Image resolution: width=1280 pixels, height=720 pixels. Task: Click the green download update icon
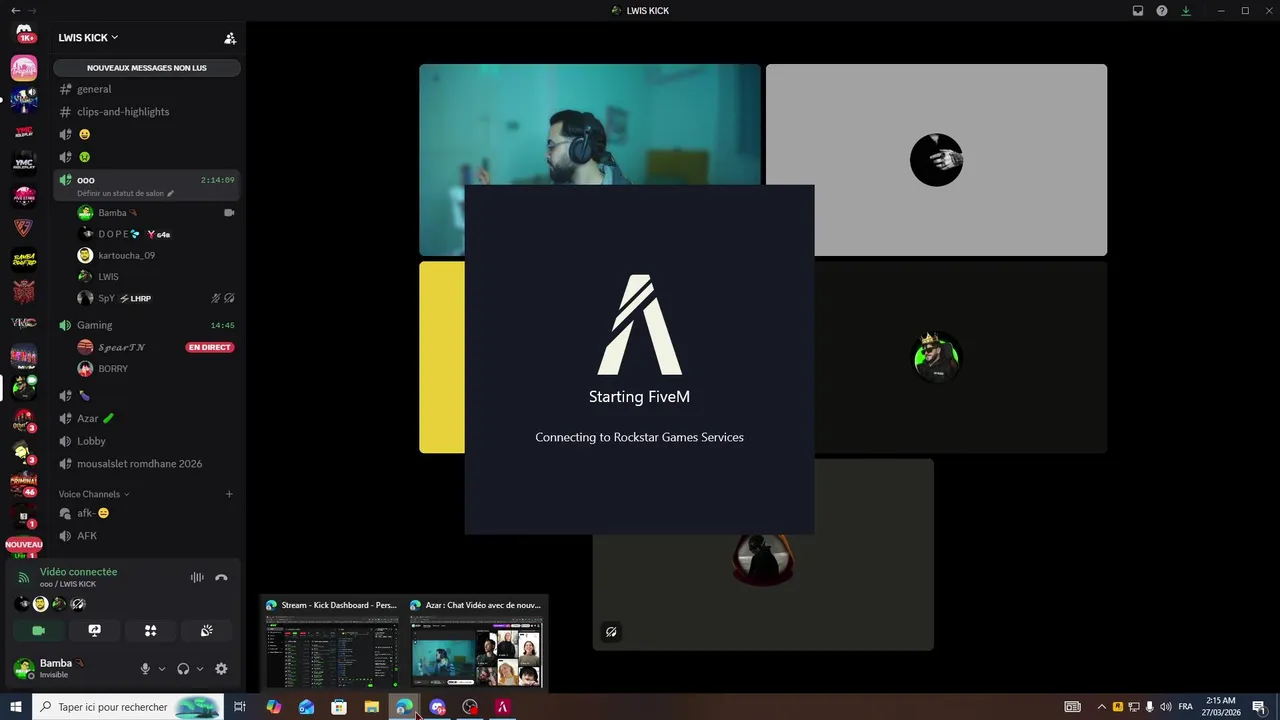1186,11
